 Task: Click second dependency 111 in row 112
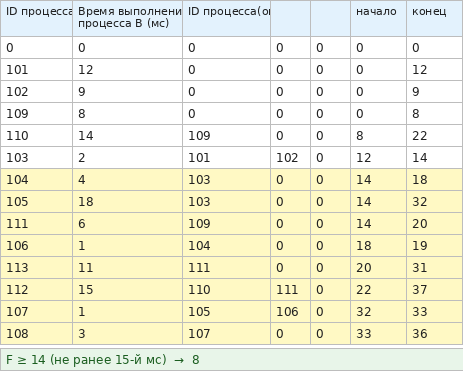pos(291,290)
